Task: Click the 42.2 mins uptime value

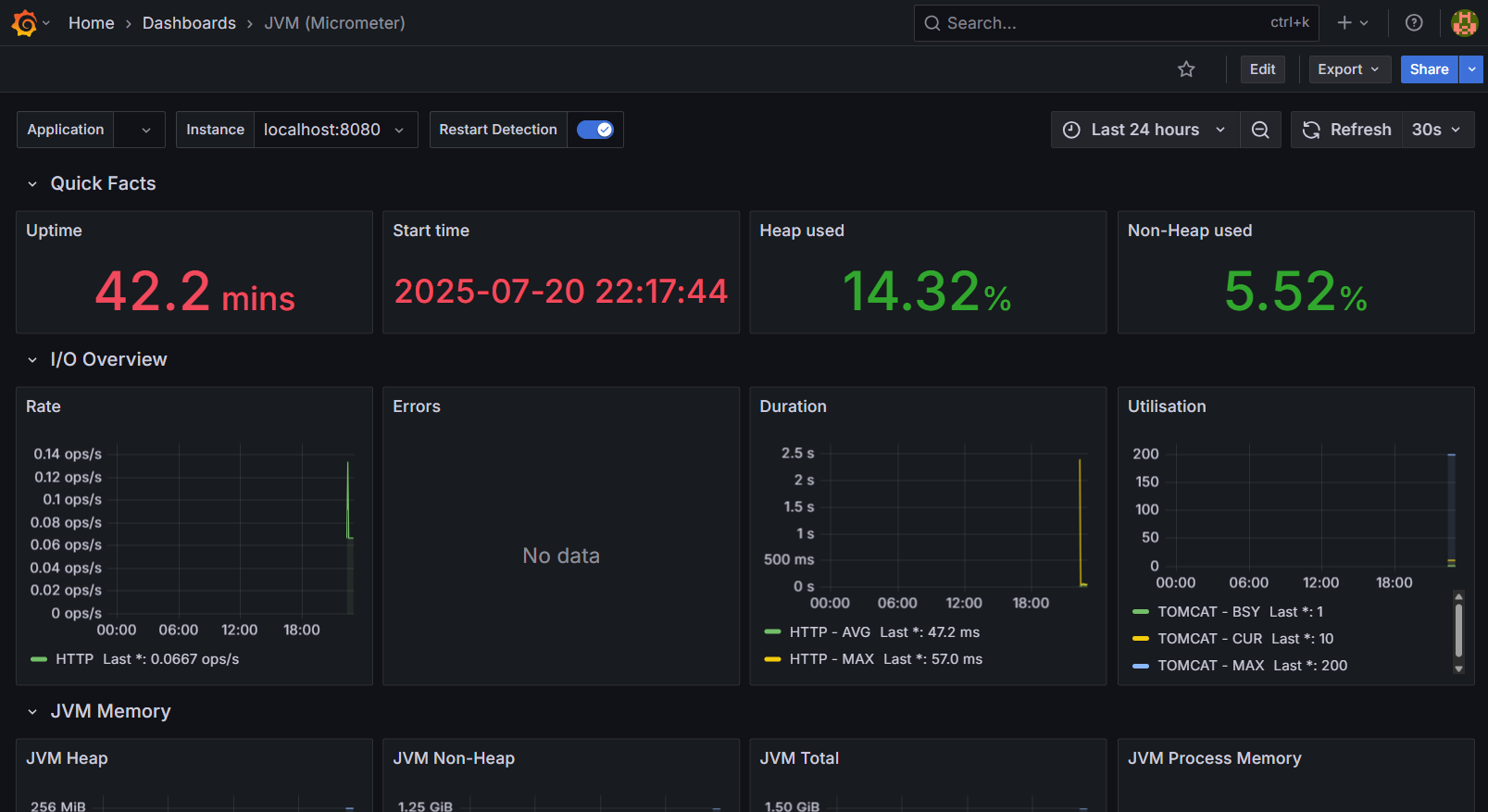Action: tap(194, 292)
